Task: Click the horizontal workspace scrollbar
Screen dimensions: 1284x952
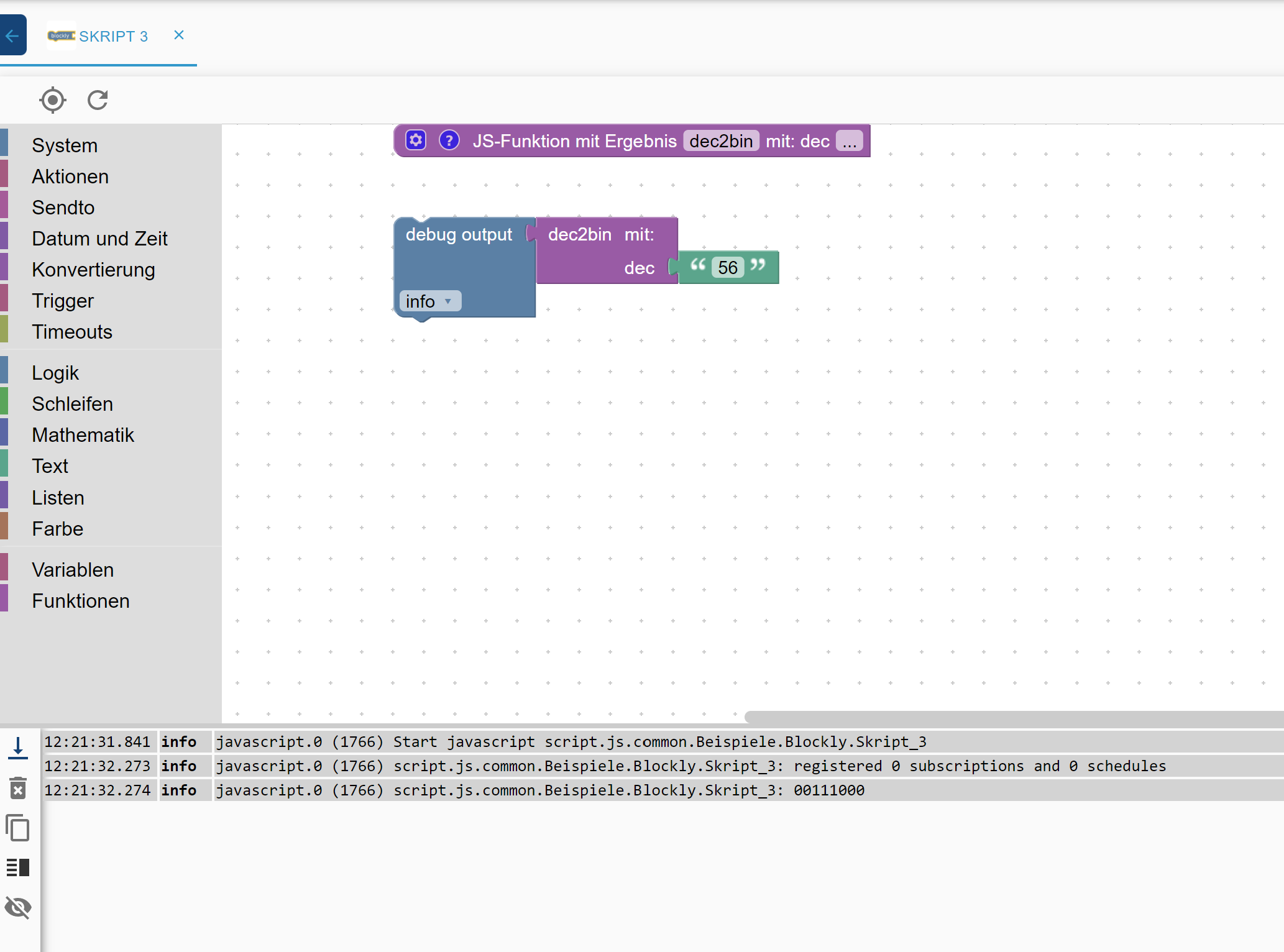Action: (x=1013, y=716)
